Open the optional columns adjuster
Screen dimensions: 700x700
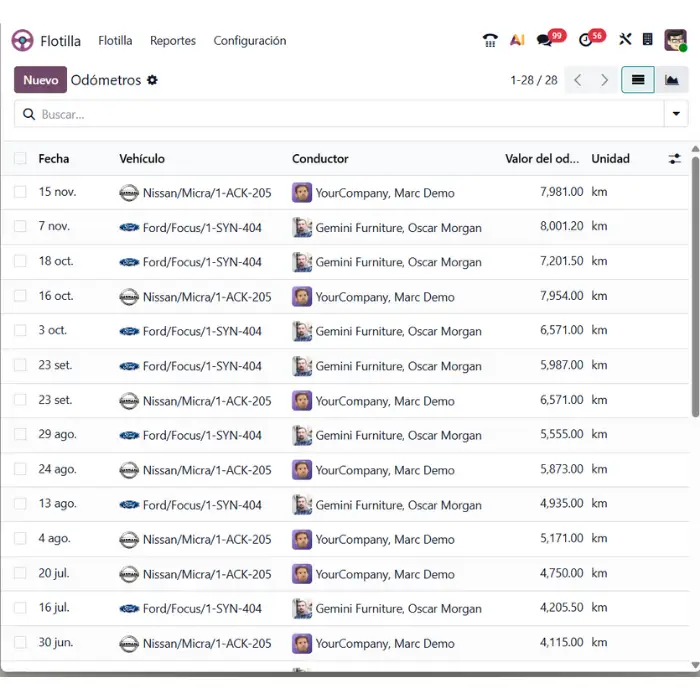(675, 159)
